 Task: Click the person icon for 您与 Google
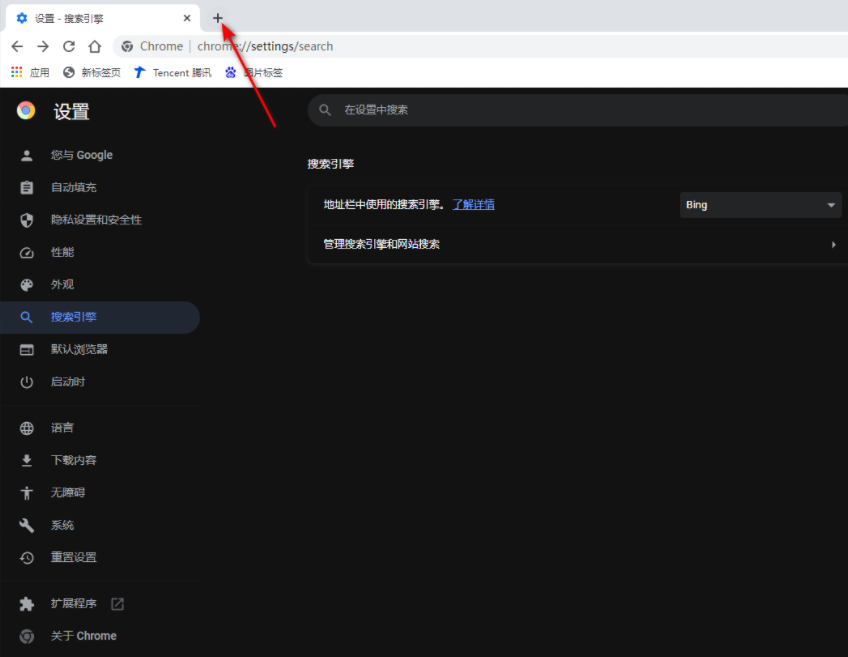pyautogui.click(x=26, y=156)
